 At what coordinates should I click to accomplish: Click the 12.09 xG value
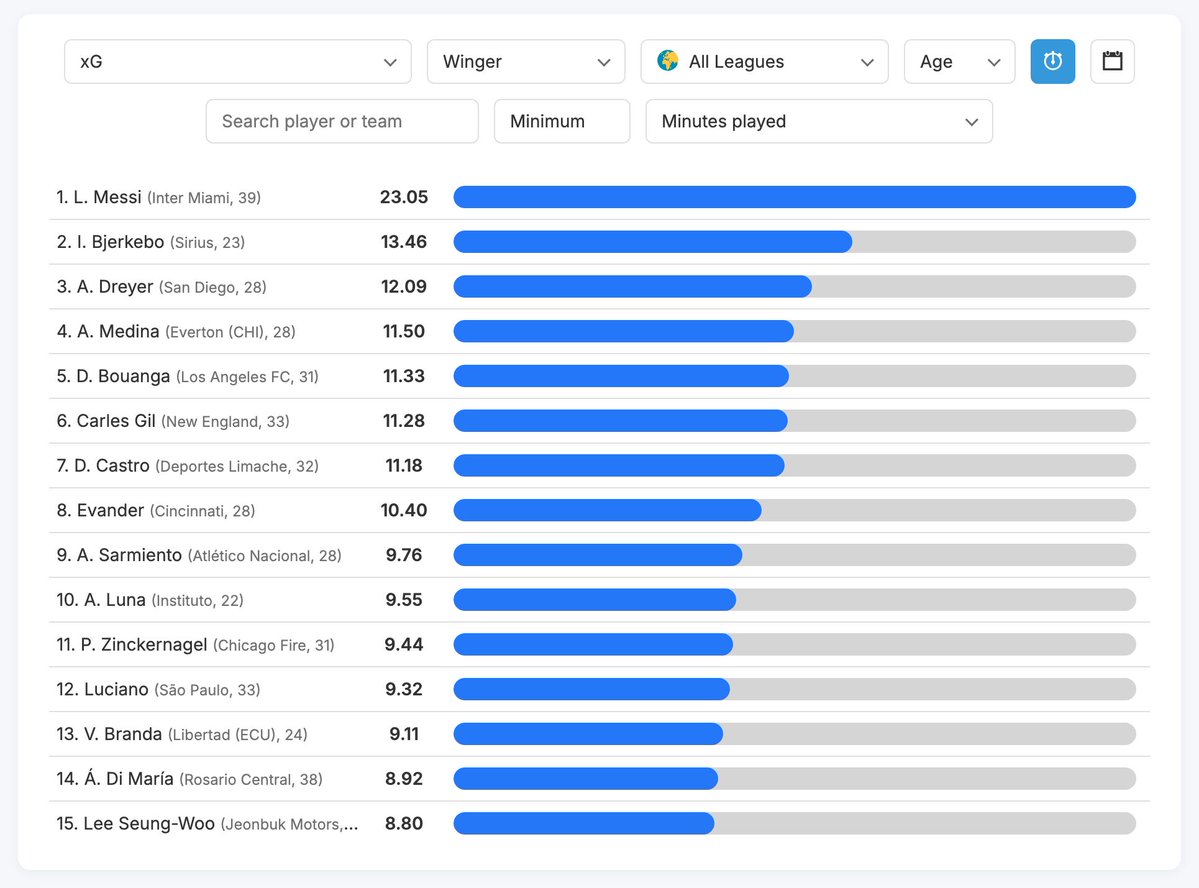coord(404,287)
